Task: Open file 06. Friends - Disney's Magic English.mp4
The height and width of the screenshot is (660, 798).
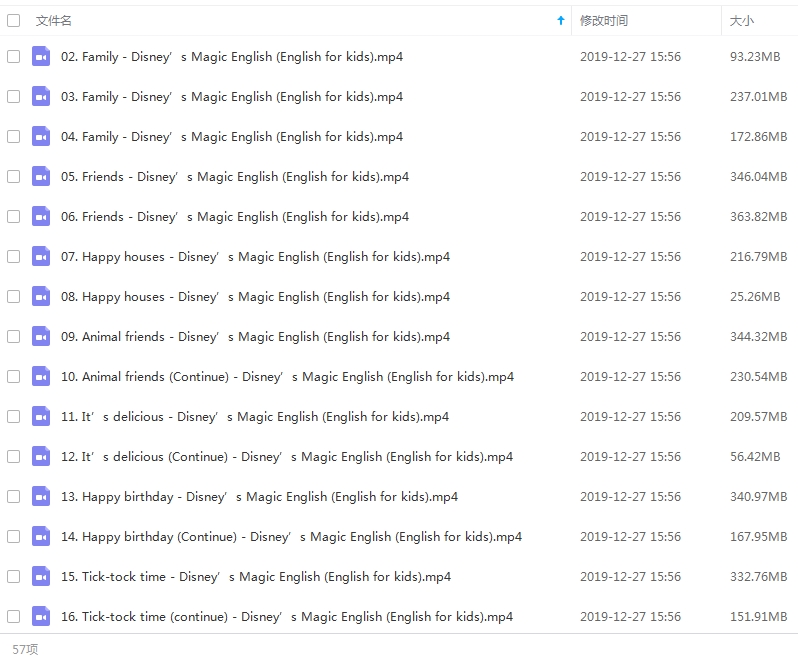Action: (x=235, y=217)
